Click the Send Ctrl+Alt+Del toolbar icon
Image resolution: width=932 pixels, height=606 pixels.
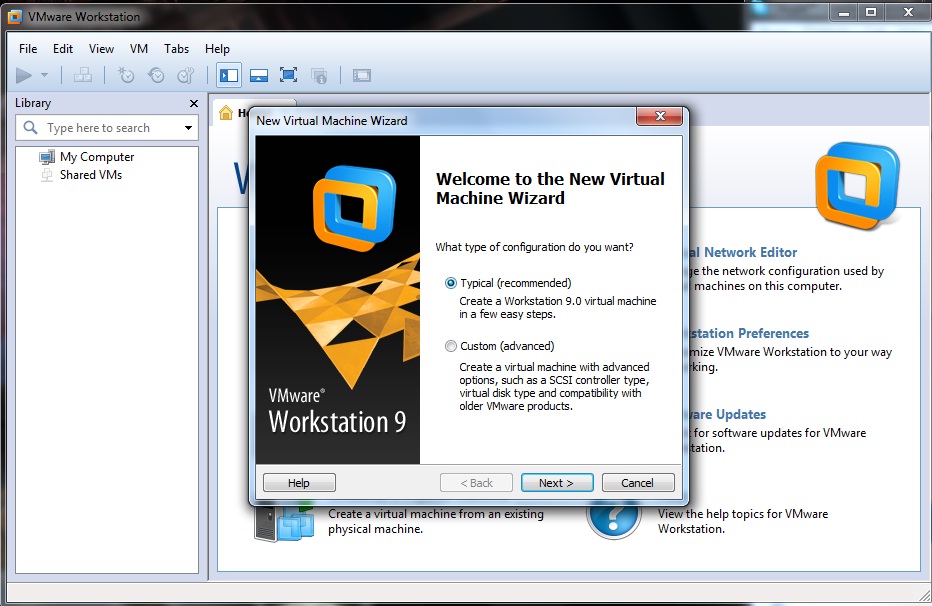click(83, 75)
